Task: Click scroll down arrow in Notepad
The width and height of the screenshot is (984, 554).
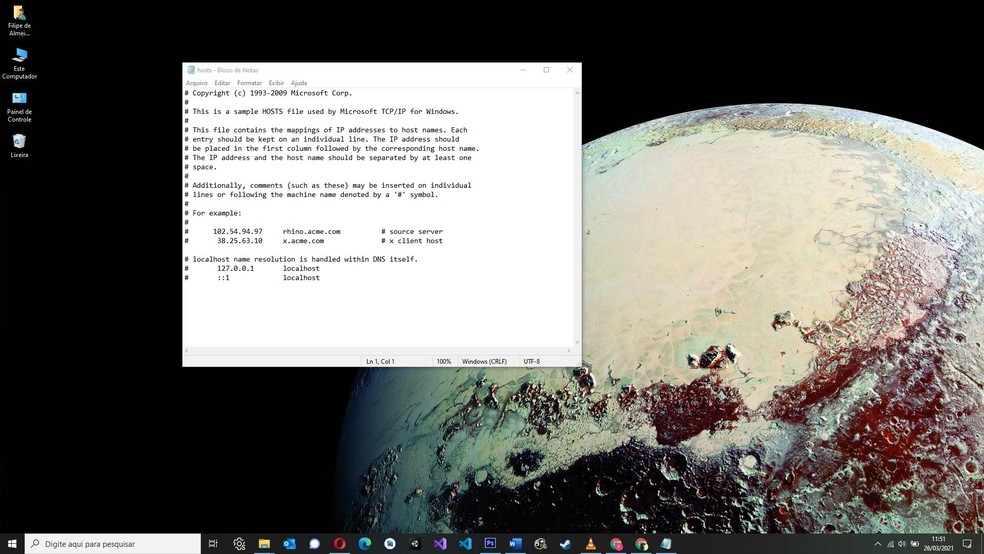Action: [x=577, y=342]
